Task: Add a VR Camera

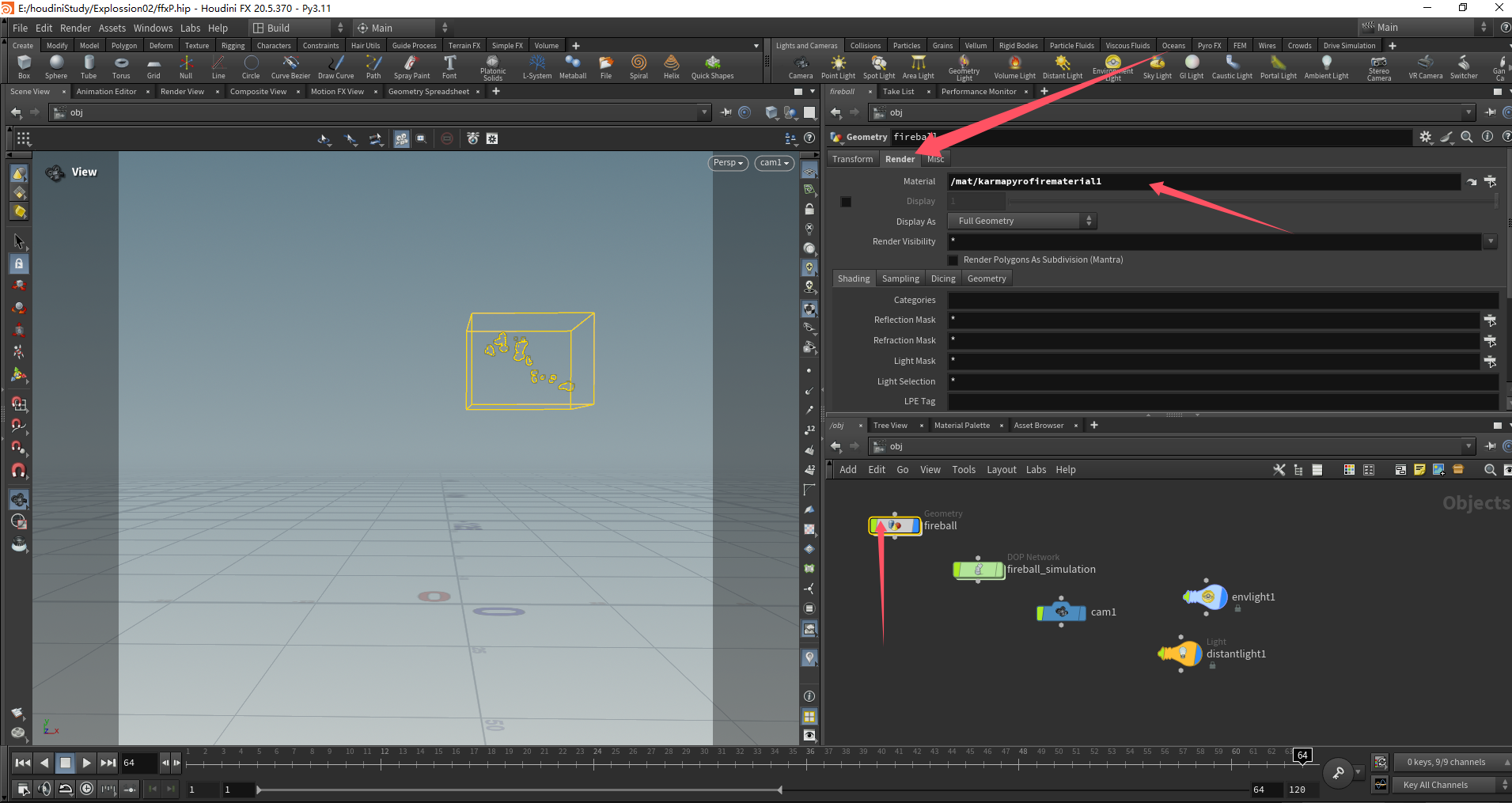Action: coord(1425,66)
